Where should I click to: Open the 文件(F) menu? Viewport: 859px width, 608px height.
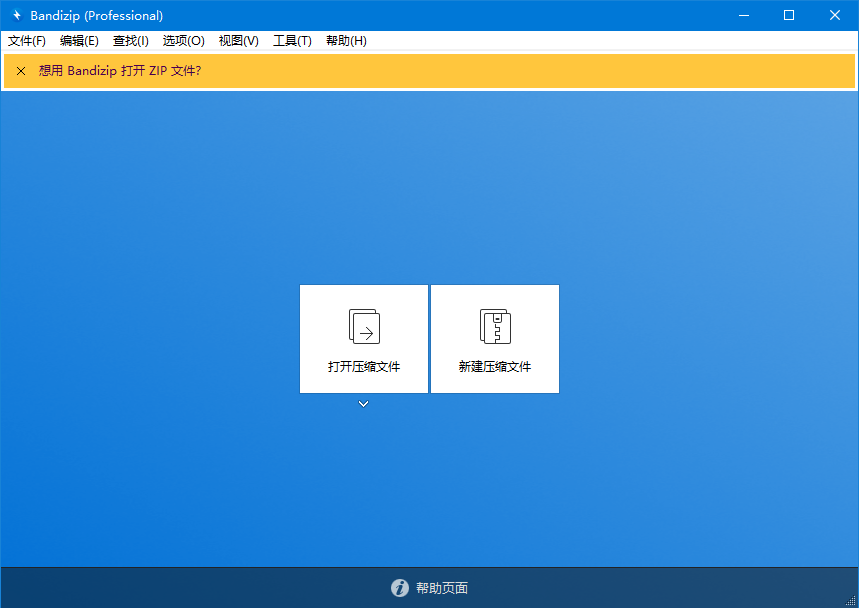(26, 41)
